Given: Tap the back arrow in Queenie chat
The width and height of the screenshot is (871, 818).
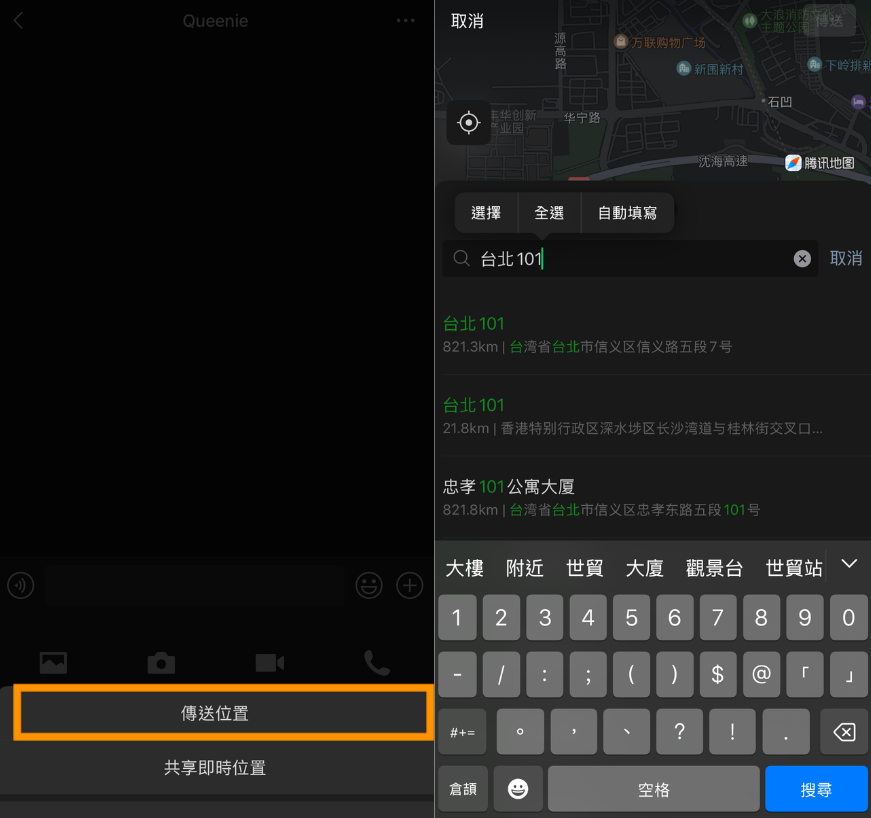Looking at the screenshot, I should coord(18,21).
